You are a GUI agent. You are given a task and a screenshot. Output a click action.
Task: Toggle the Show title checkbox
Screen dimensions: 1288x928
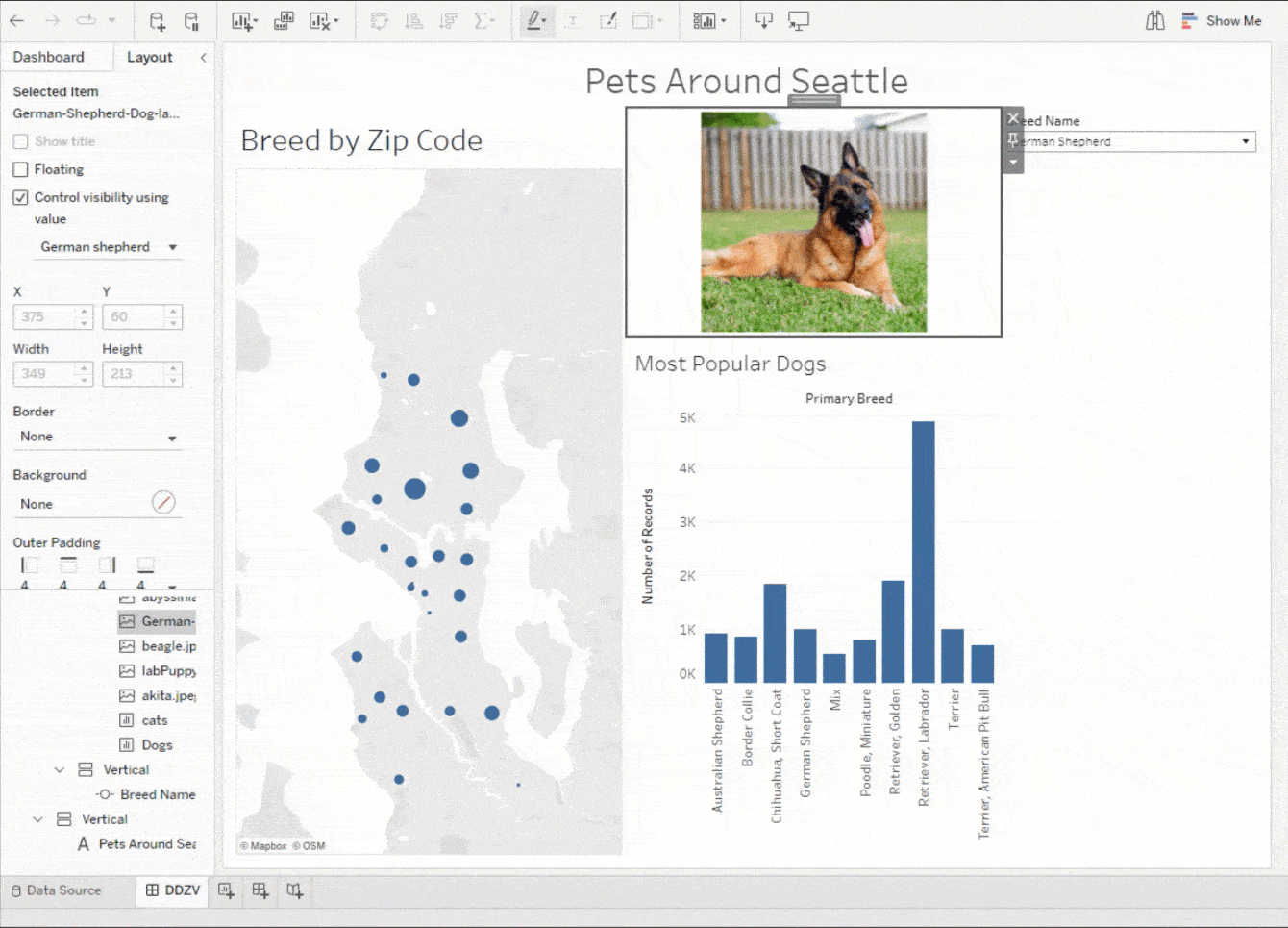point(21,142)
